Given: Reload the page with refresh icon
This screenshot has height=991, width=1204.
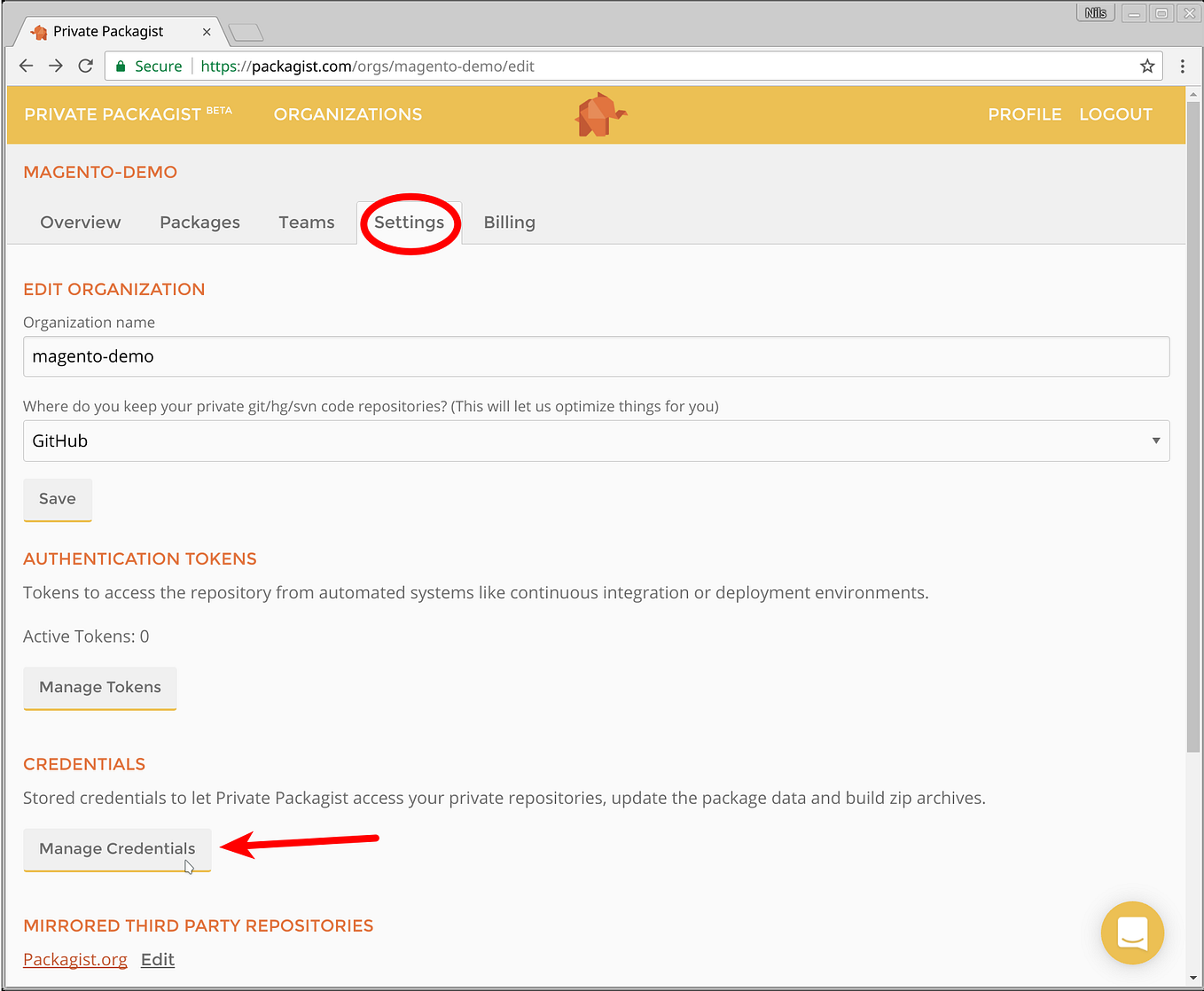Looking at the screenshot, I should coord(85,66).
